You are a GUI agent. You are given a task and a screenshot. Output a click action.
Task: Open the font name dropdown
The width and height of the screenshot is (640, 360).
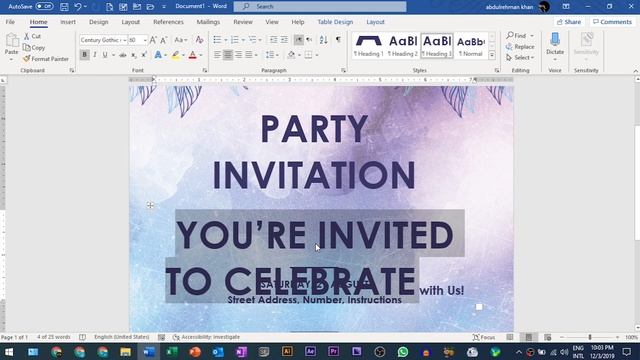tap(124, 40)
